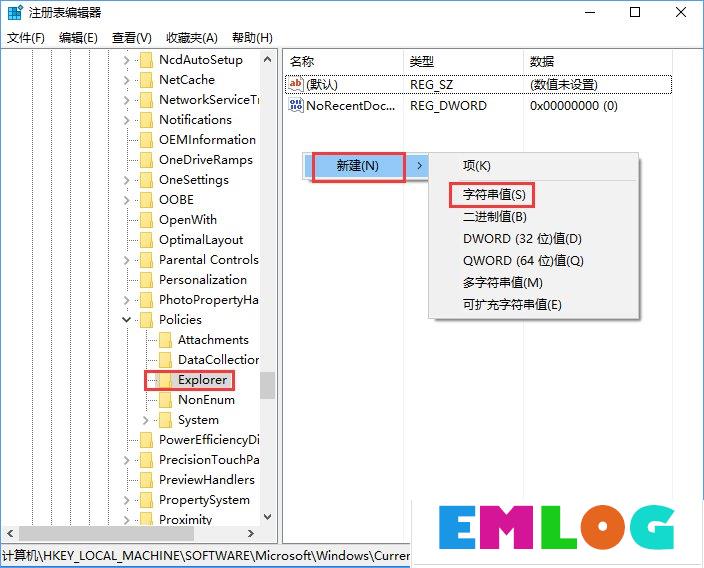Open the 文件(F) menu
This screenshot has width=704, height=568.
click(26, 38)
